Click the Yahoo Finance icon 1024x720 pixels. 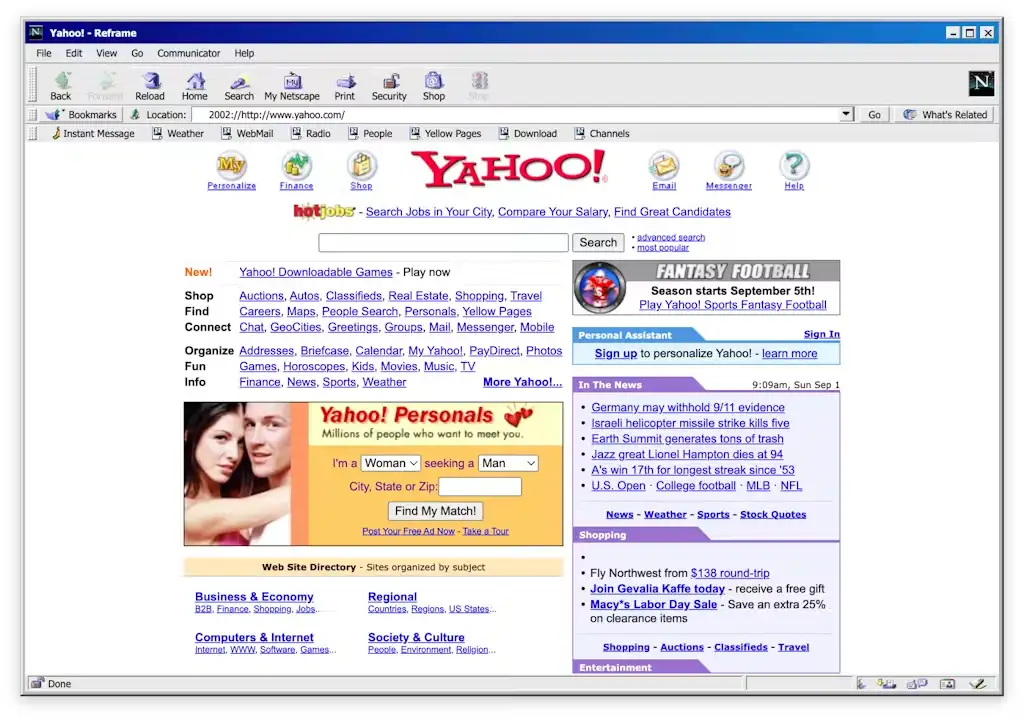[296, 165]
